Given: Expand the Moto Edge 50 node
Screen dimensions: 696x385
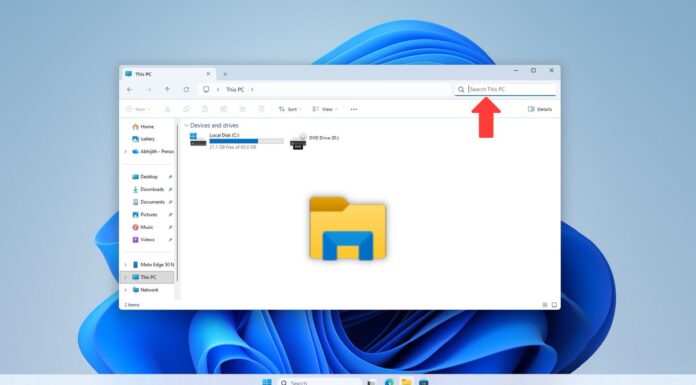Looking at the screenshot, I should (x=126, y=265).
